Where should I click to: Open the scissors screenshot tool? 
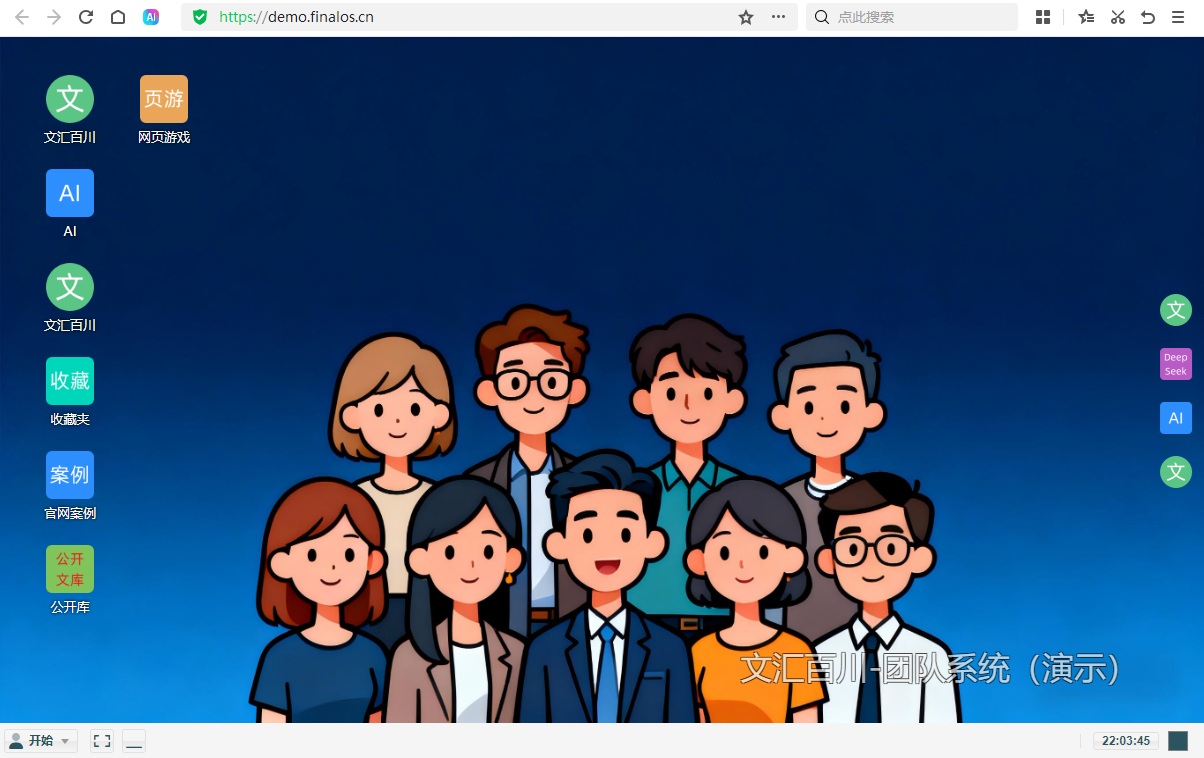(x=1118, y=17)
